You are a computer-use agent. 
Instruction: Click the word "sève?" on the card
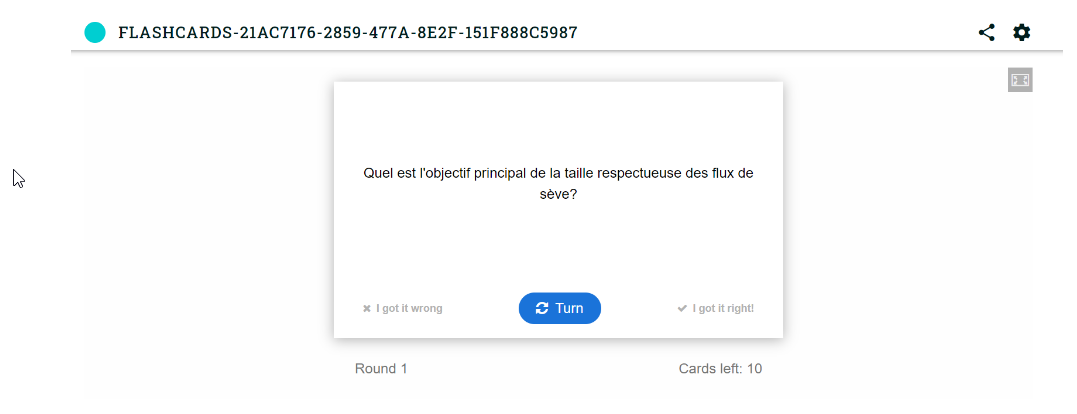click(x=558, y=196)
